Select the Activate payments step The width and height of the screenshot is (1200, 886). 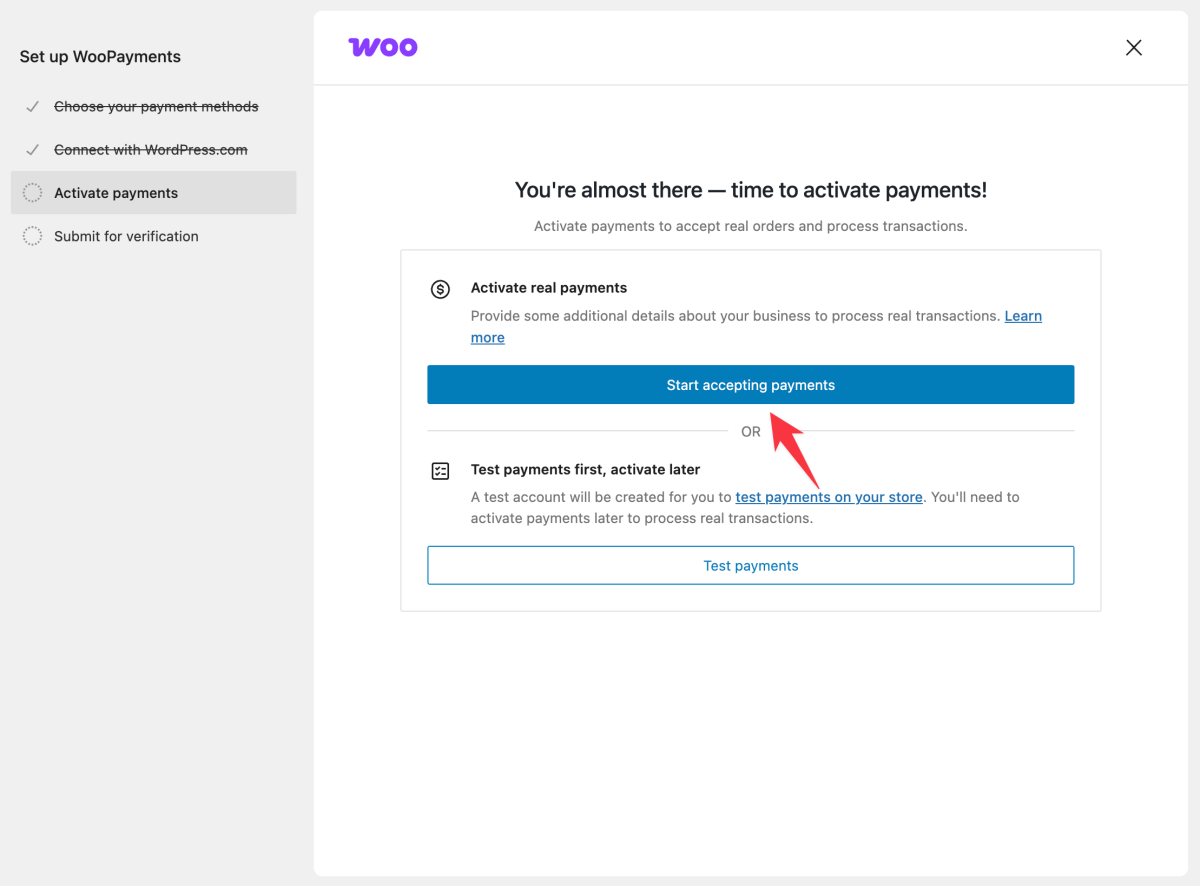click(x=116, y=192)
